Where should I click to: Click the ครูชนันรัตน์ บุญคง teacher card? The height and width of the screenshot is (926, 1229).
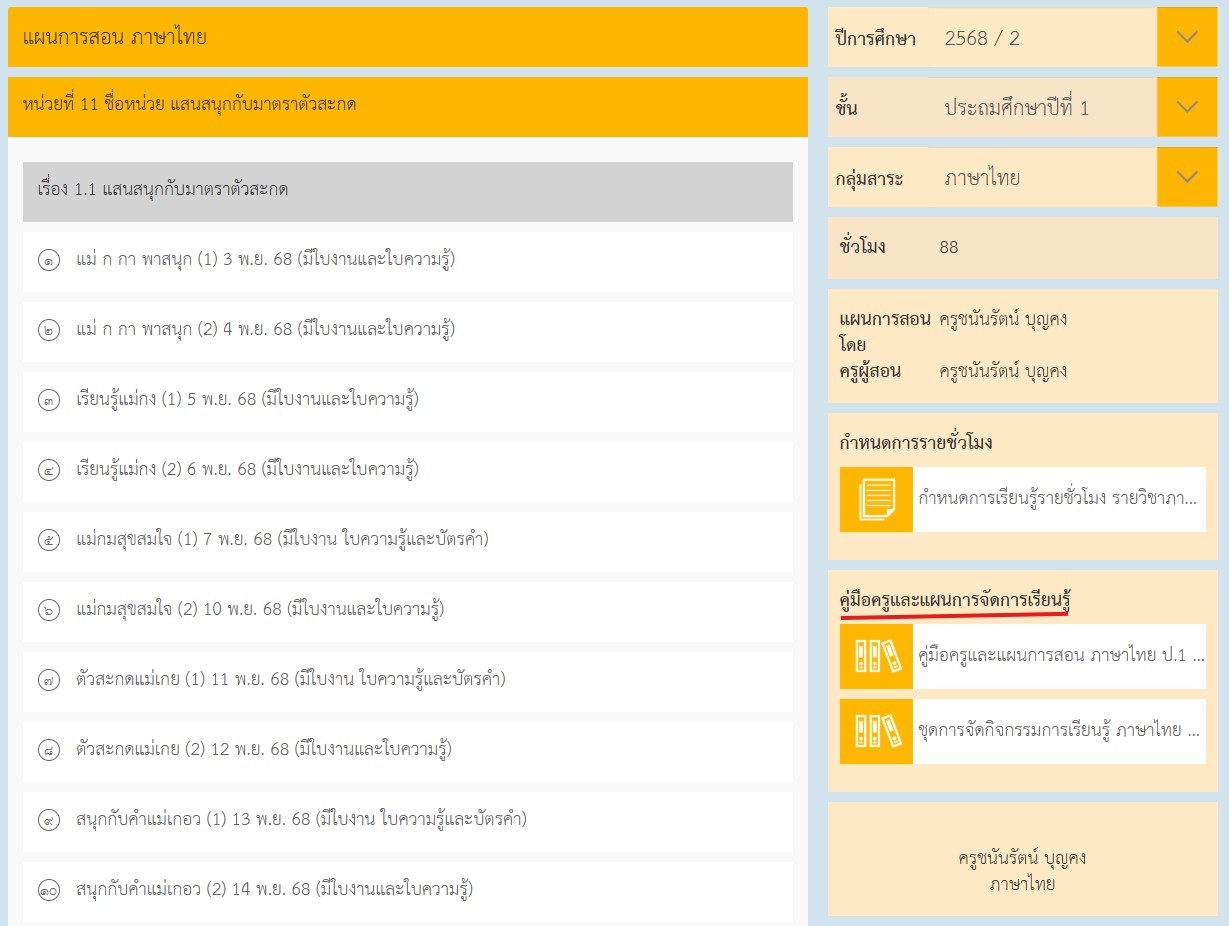1022,870
